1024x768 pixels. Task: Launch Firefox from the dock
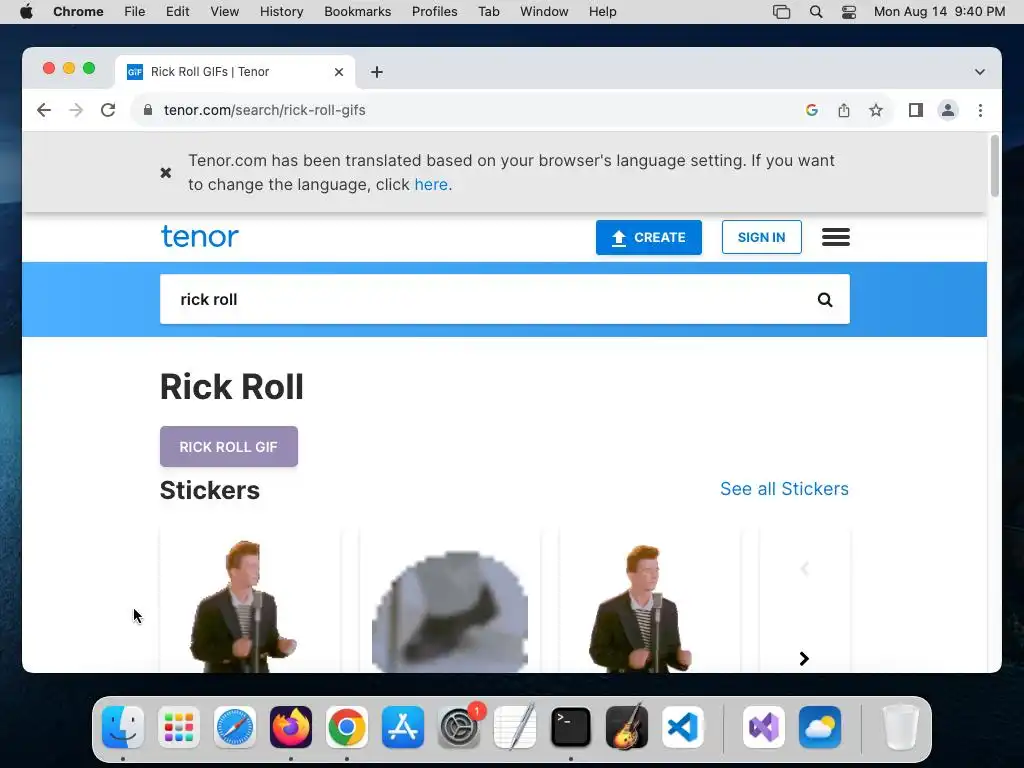pos(291,727)
